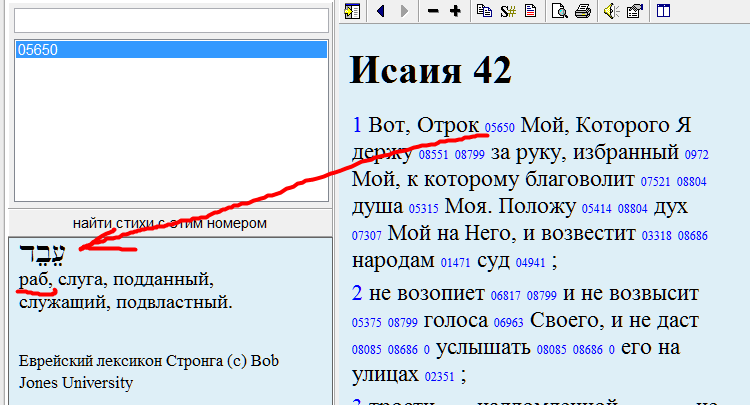Click Strong number 05414 after 'Положу'

[596, 208]
